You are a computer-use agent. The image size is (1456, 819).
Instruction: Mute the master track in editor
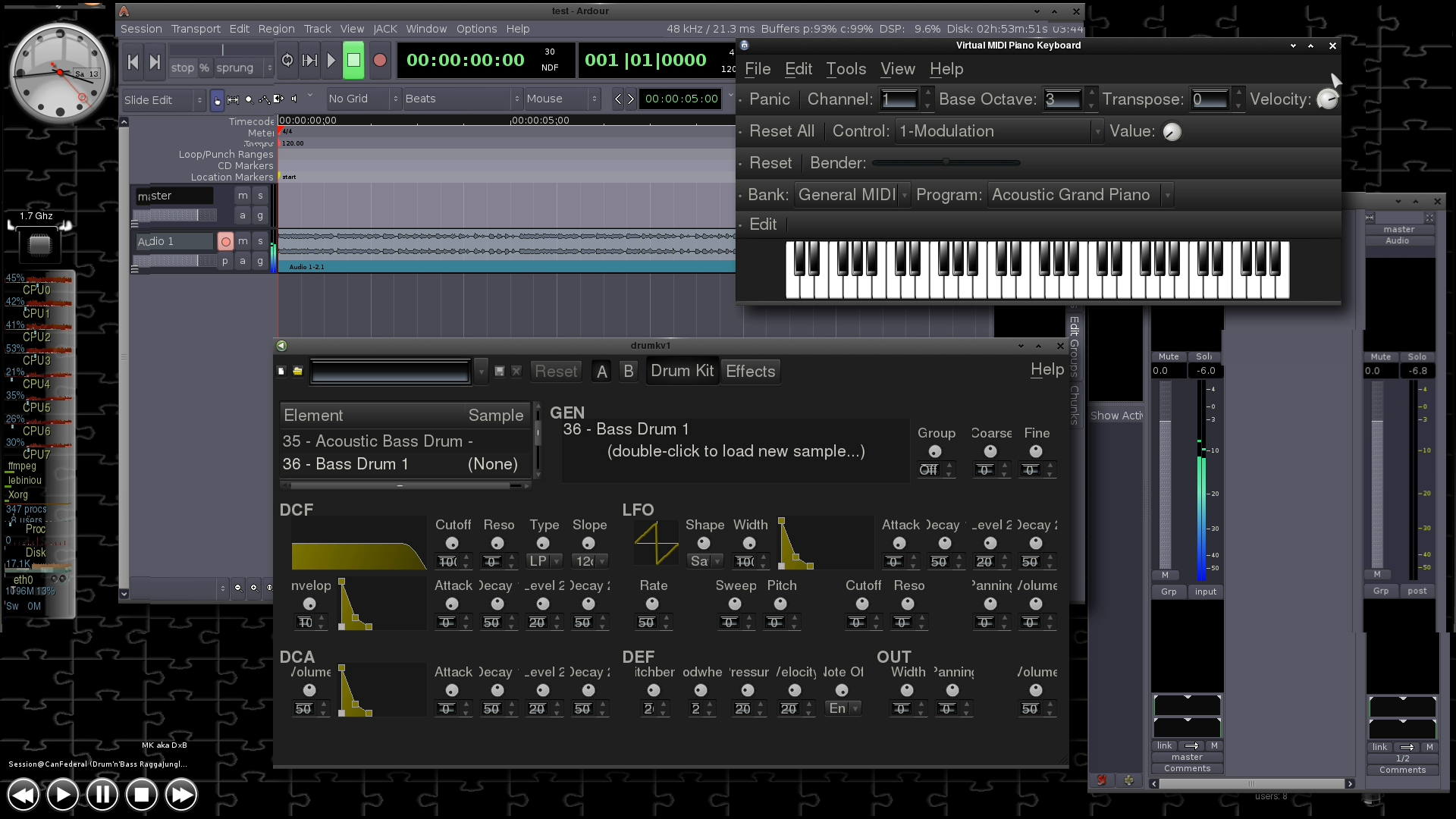coord(243,196)
